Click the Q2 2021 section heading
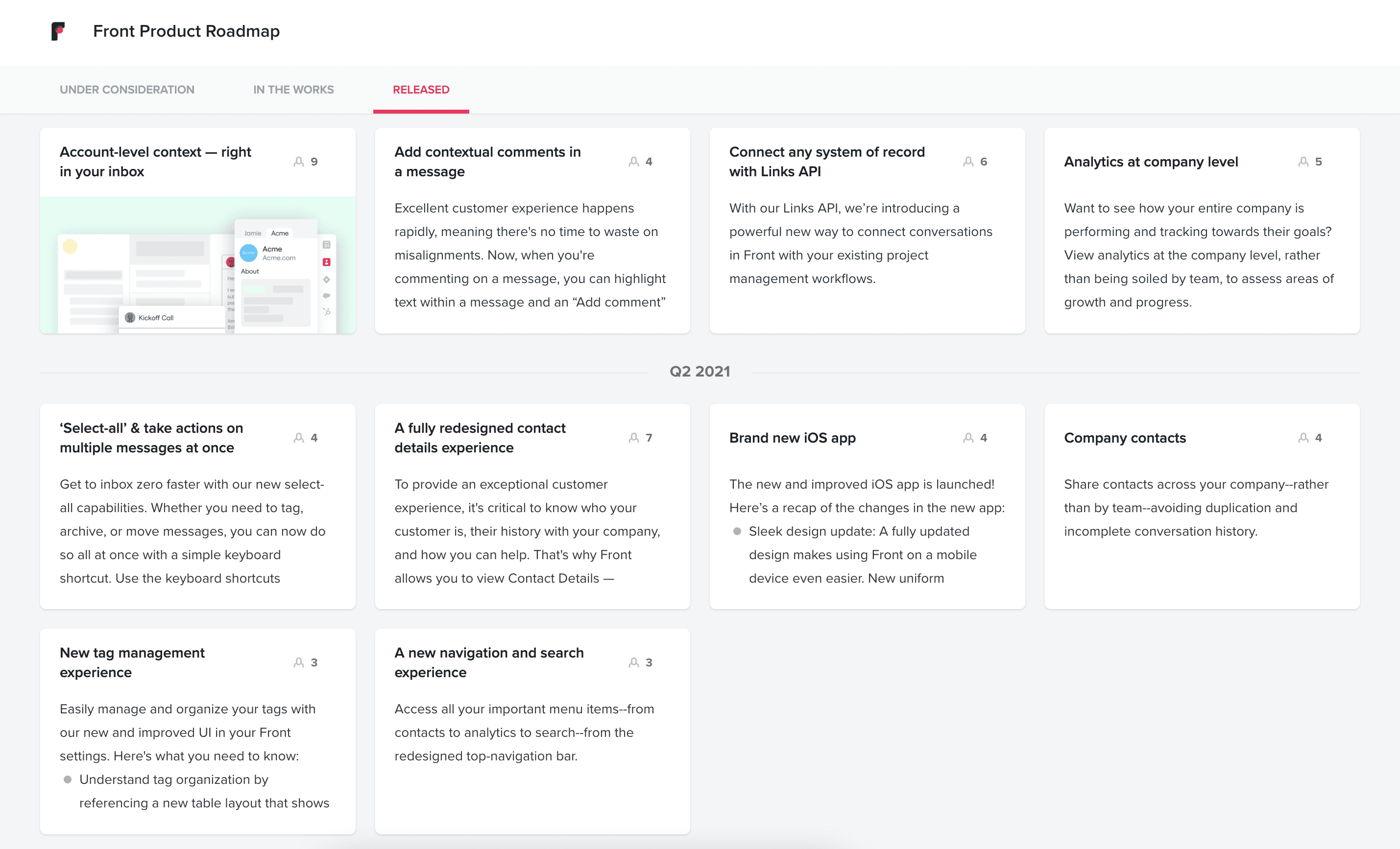1400x849 pixels. tap(700, 372)
